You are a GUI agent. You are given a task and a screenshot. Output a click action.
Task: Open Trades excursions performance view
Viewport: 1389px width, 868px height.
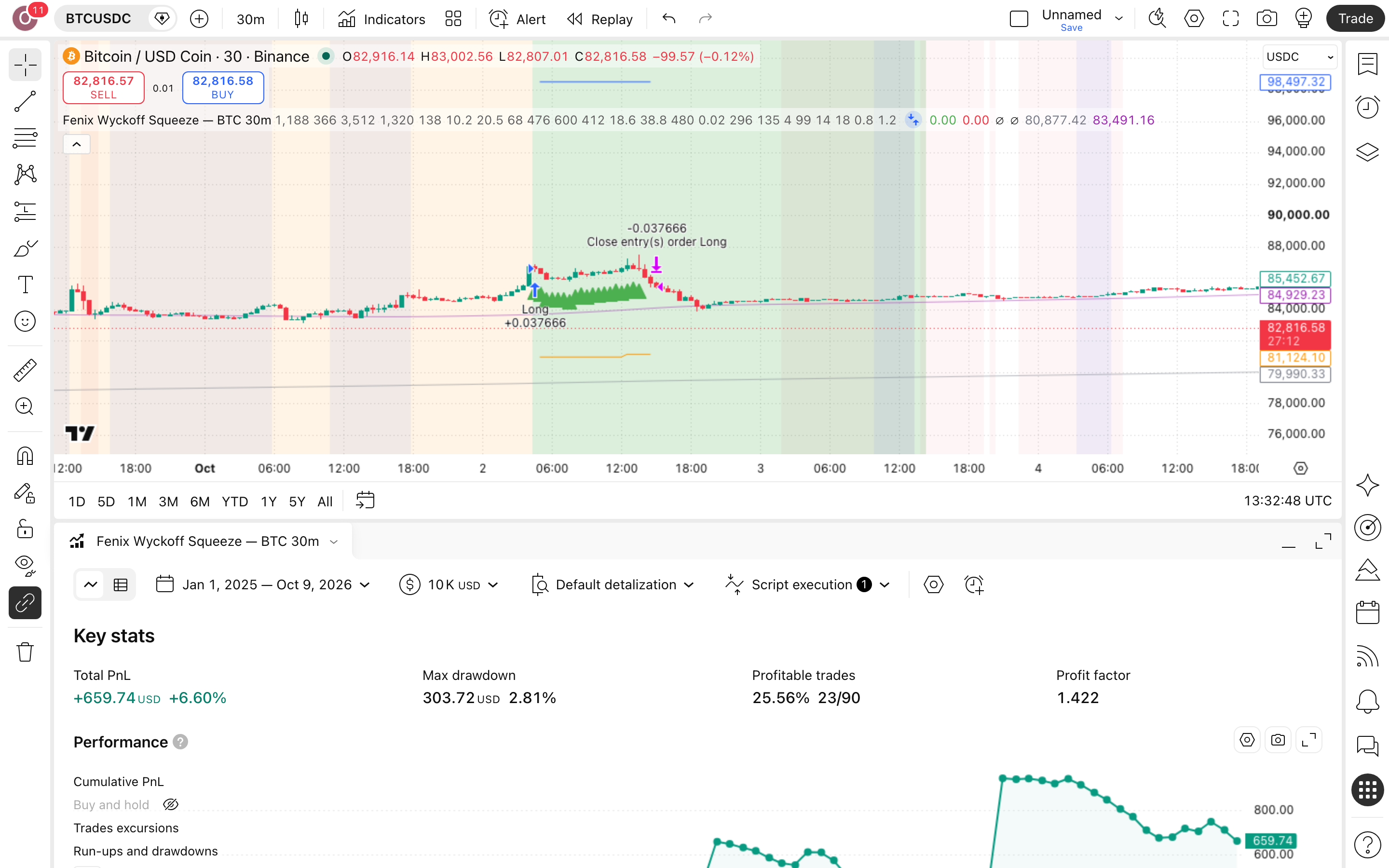coord(126,828)
